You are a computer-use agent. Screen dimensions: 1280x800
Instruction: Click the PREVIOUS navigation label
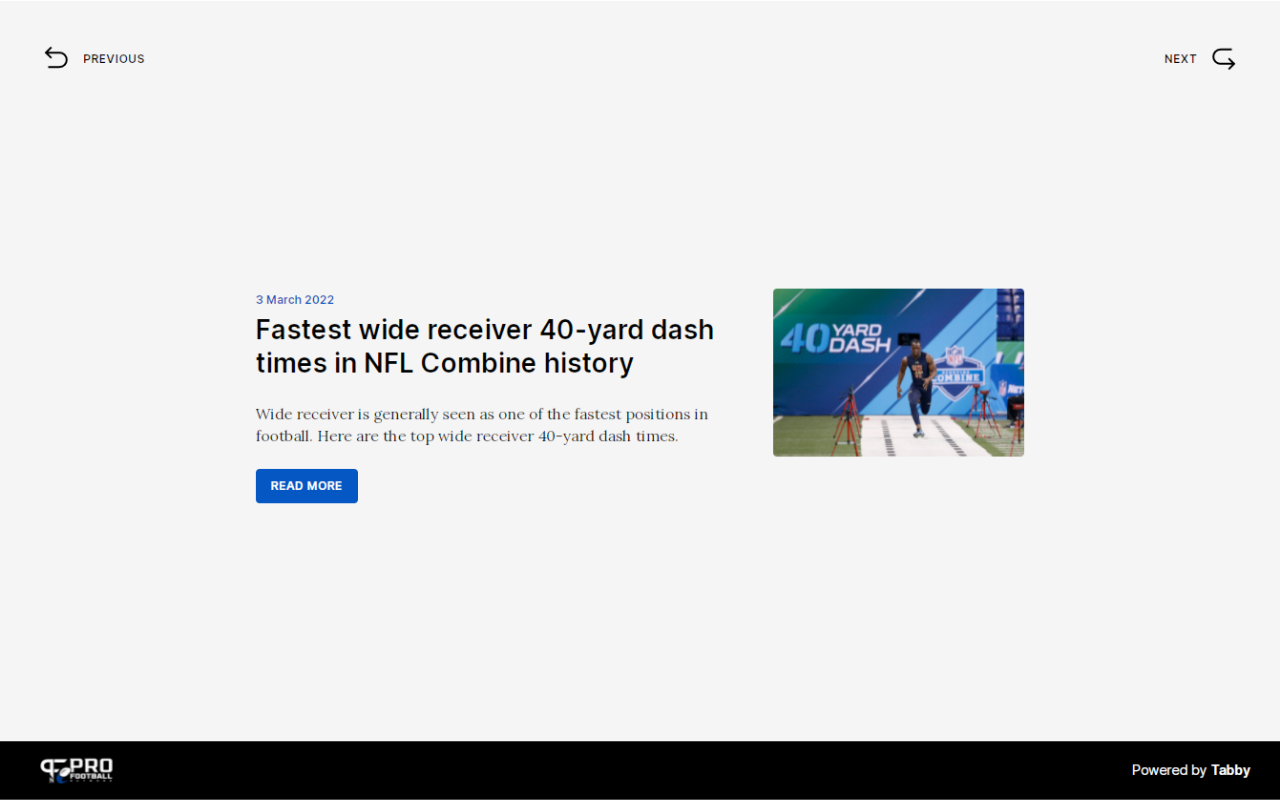(113, 58)
